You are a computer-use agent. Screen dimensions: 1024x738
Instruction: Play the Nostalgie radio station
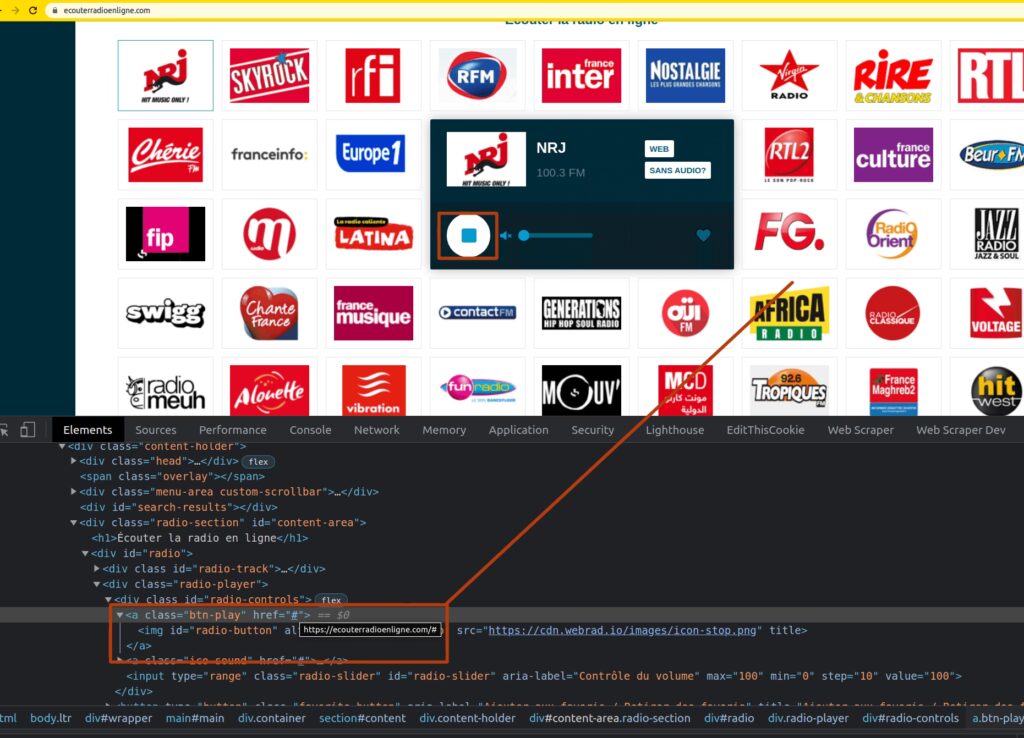tap(685, 75)
